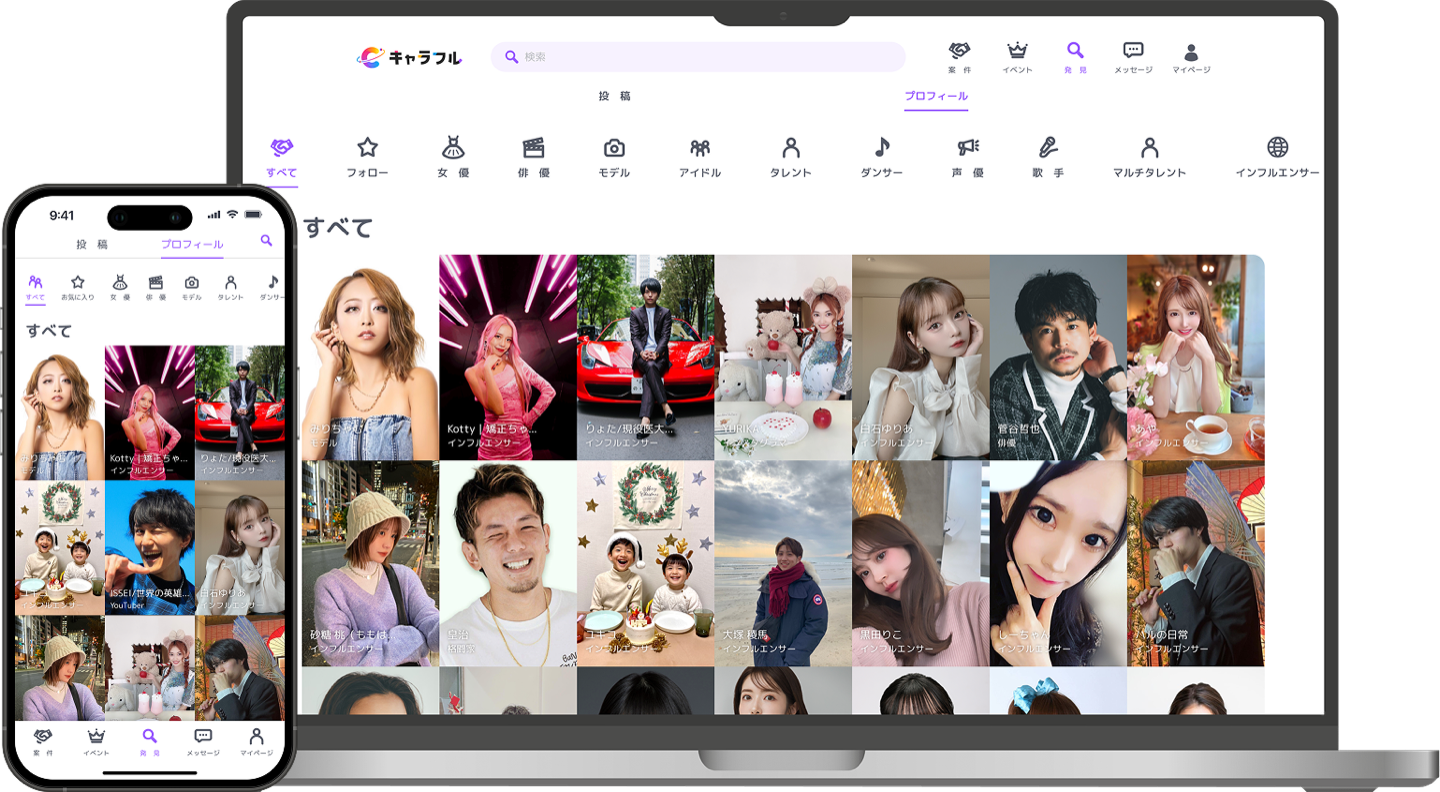Tap タレント person icon on the phone
The height and width of the screenshot is (792, 1440).
[x=230, y=282]
